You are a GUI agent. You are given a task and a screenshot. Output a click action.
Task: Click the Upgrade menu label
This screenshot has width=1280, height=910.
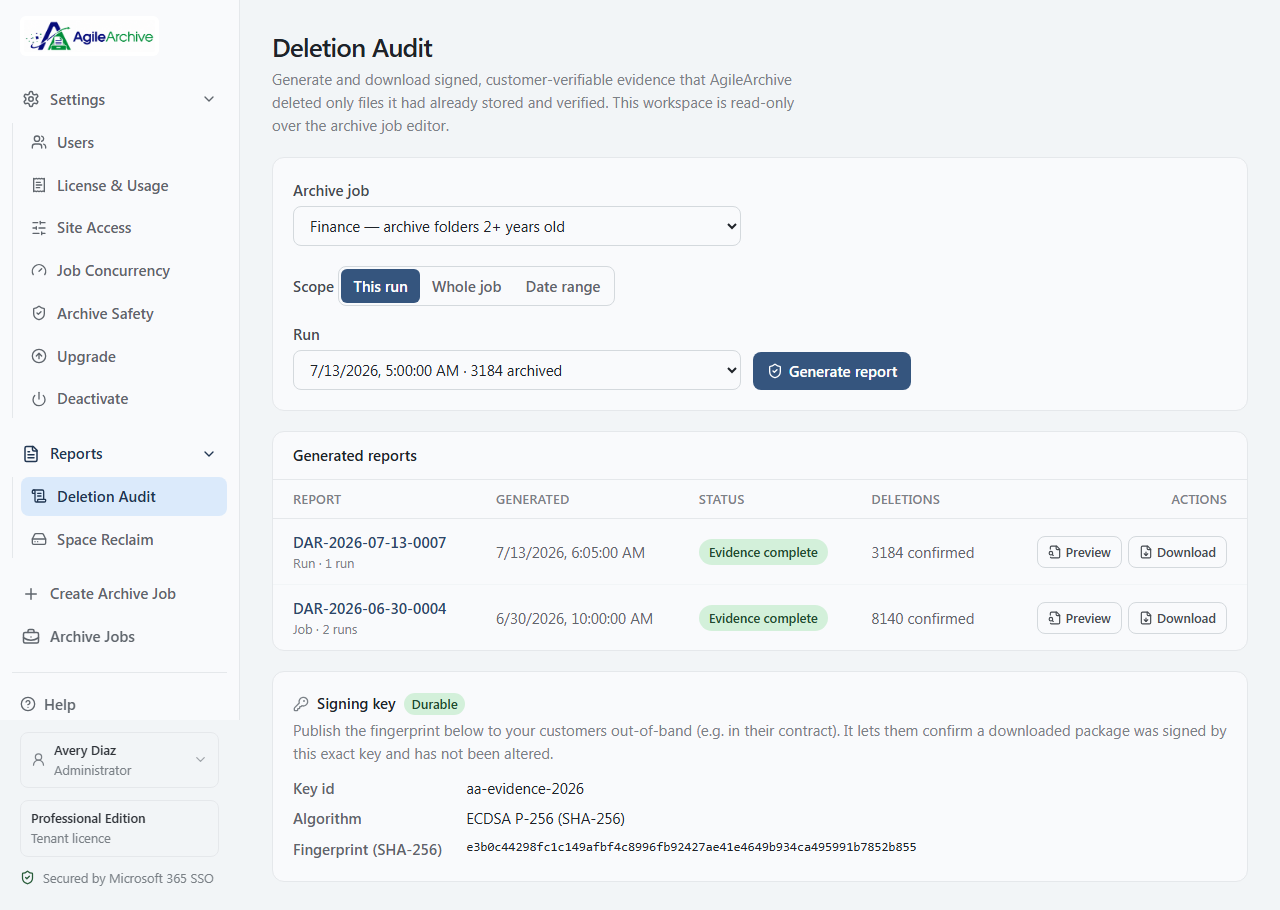point(86,357)
